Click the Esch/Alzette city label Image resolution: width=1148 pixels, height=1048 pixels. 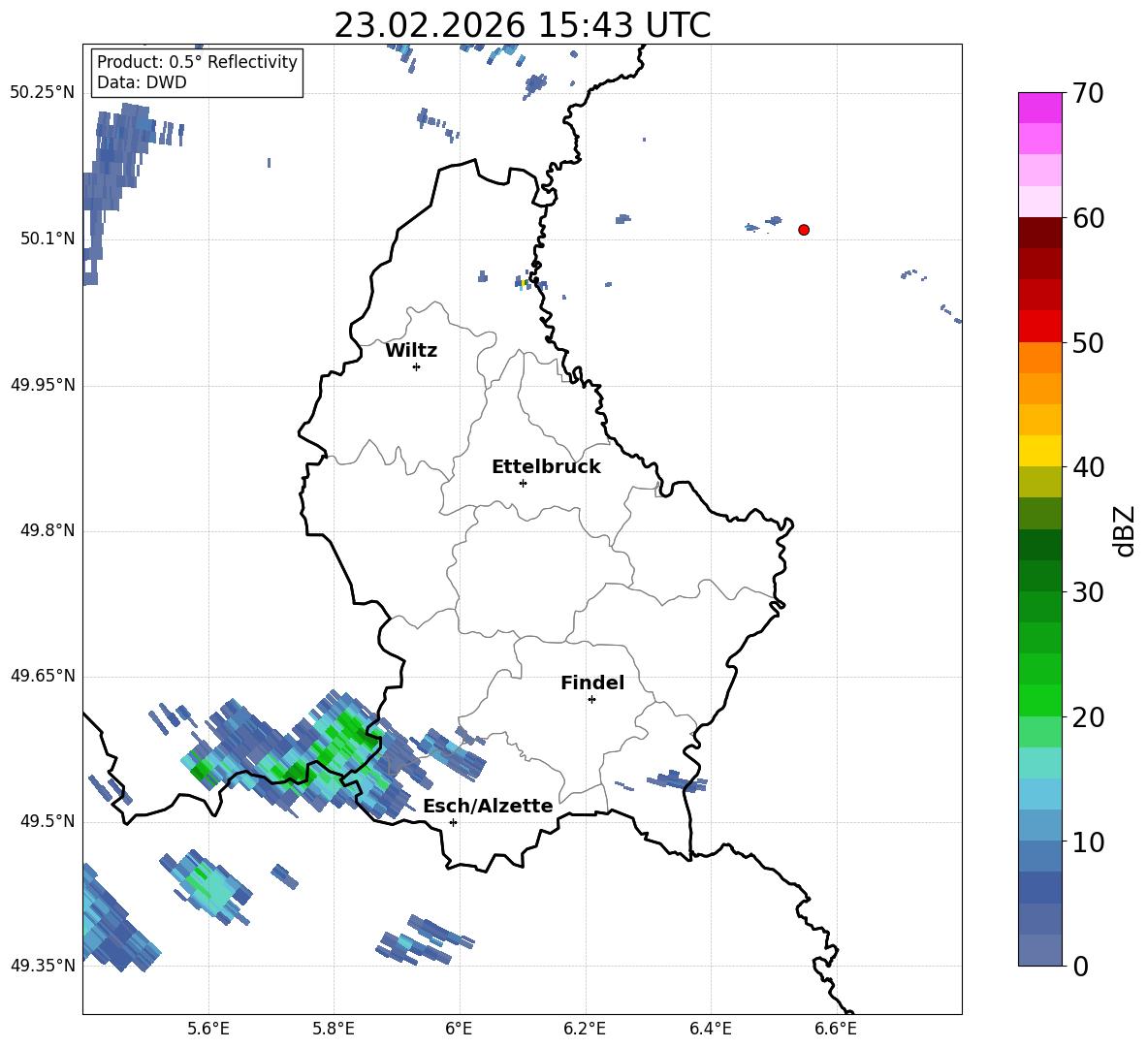488,806
